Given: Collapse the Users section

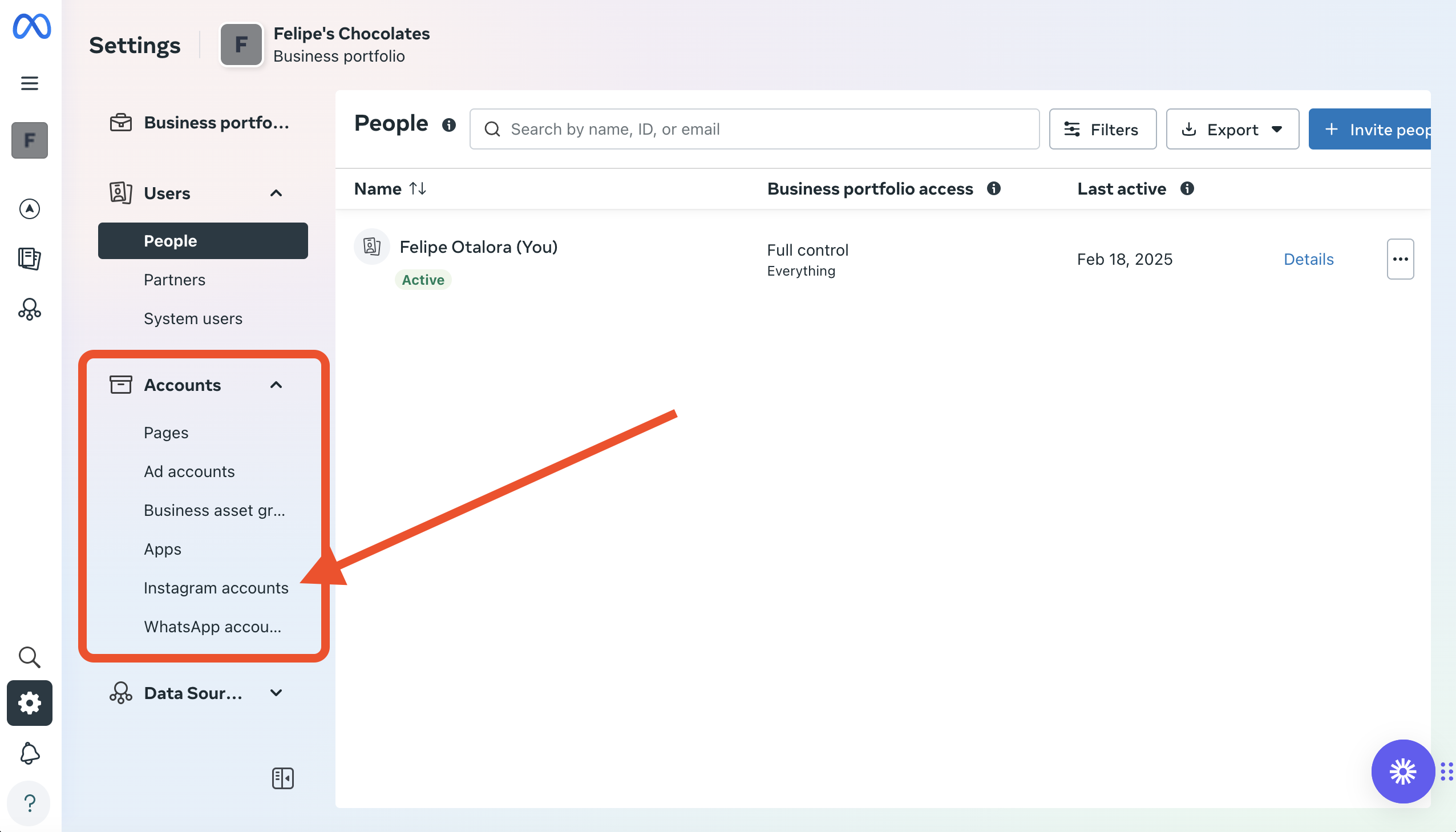Looking at the screenshot, I should coord(276,193).
